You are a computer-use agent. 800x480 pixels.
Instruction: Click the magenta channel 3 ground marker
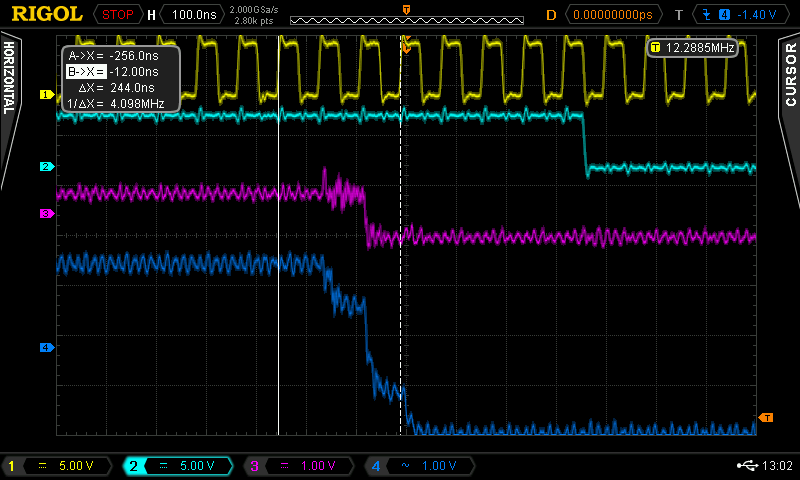click(46, 213)
